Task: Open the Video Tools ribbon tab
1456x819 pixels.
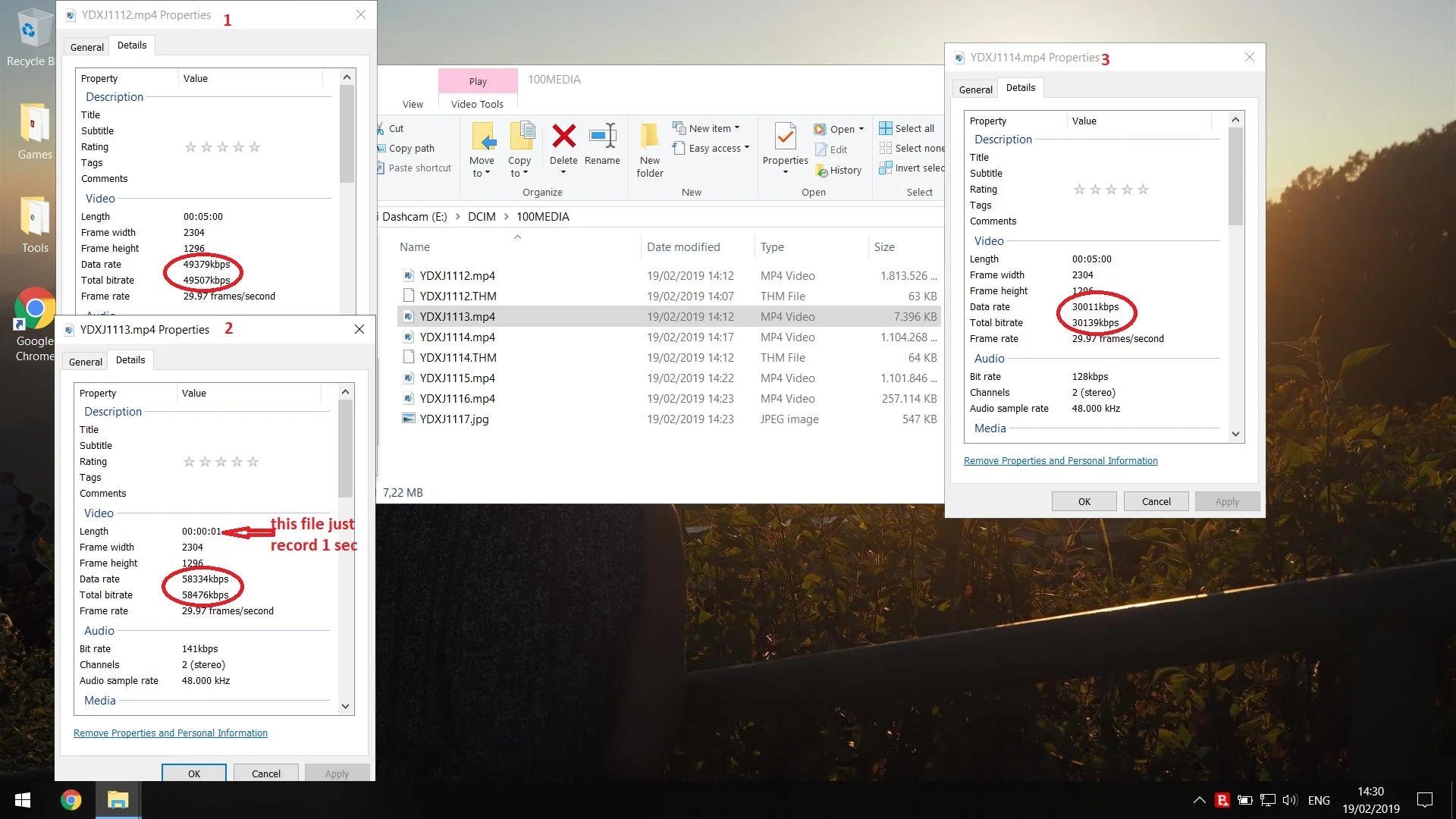Action: point(477,104)
